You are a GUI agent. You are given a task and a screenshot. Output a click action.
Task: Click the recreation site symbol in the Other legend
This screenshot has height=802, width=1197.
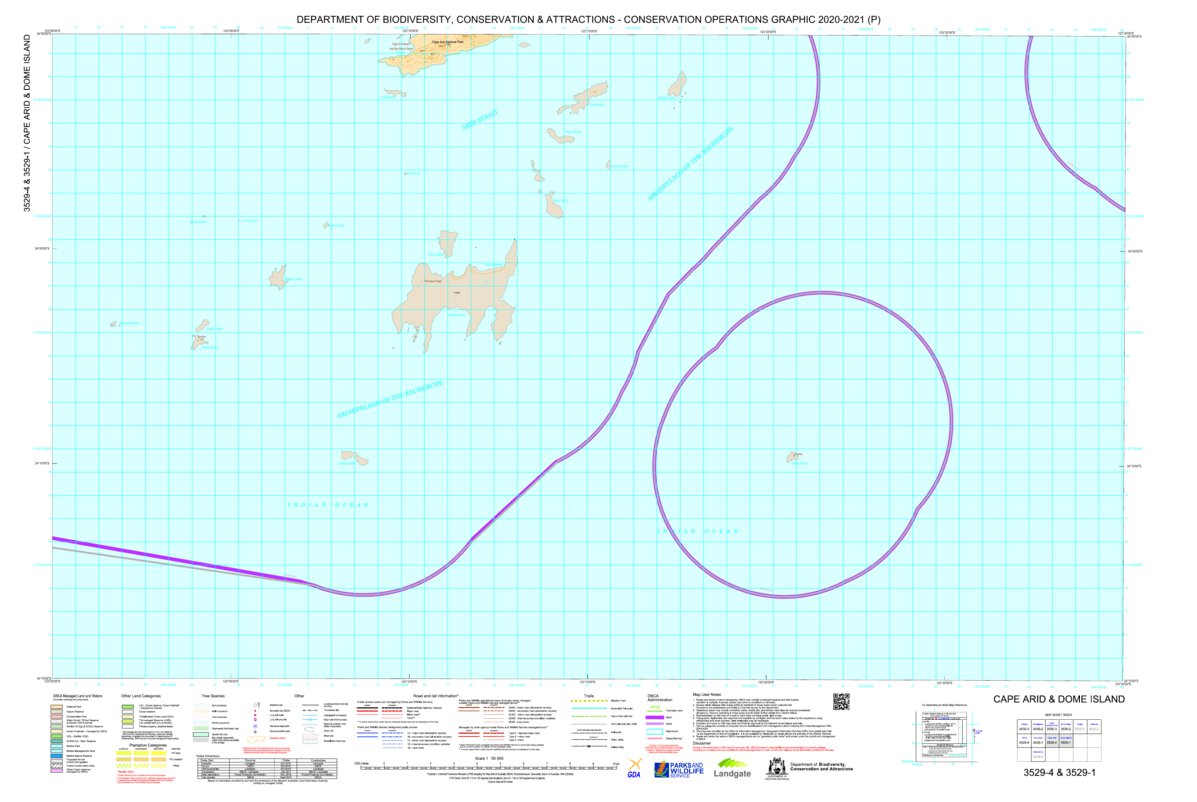(x=255, y=710)
